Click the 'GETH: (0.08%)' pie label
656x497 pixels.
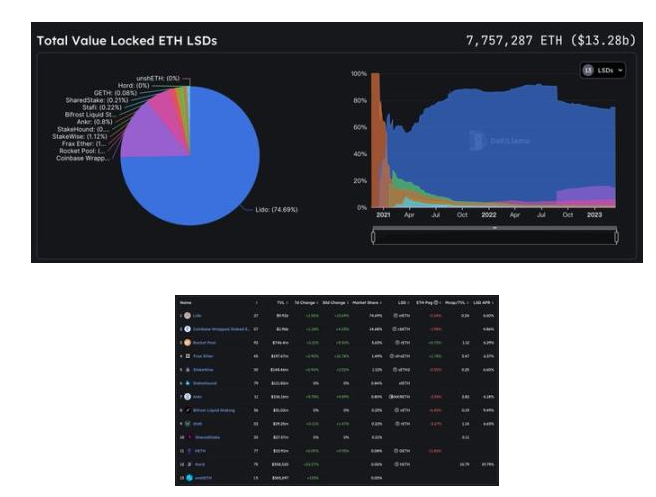(115, 93)
